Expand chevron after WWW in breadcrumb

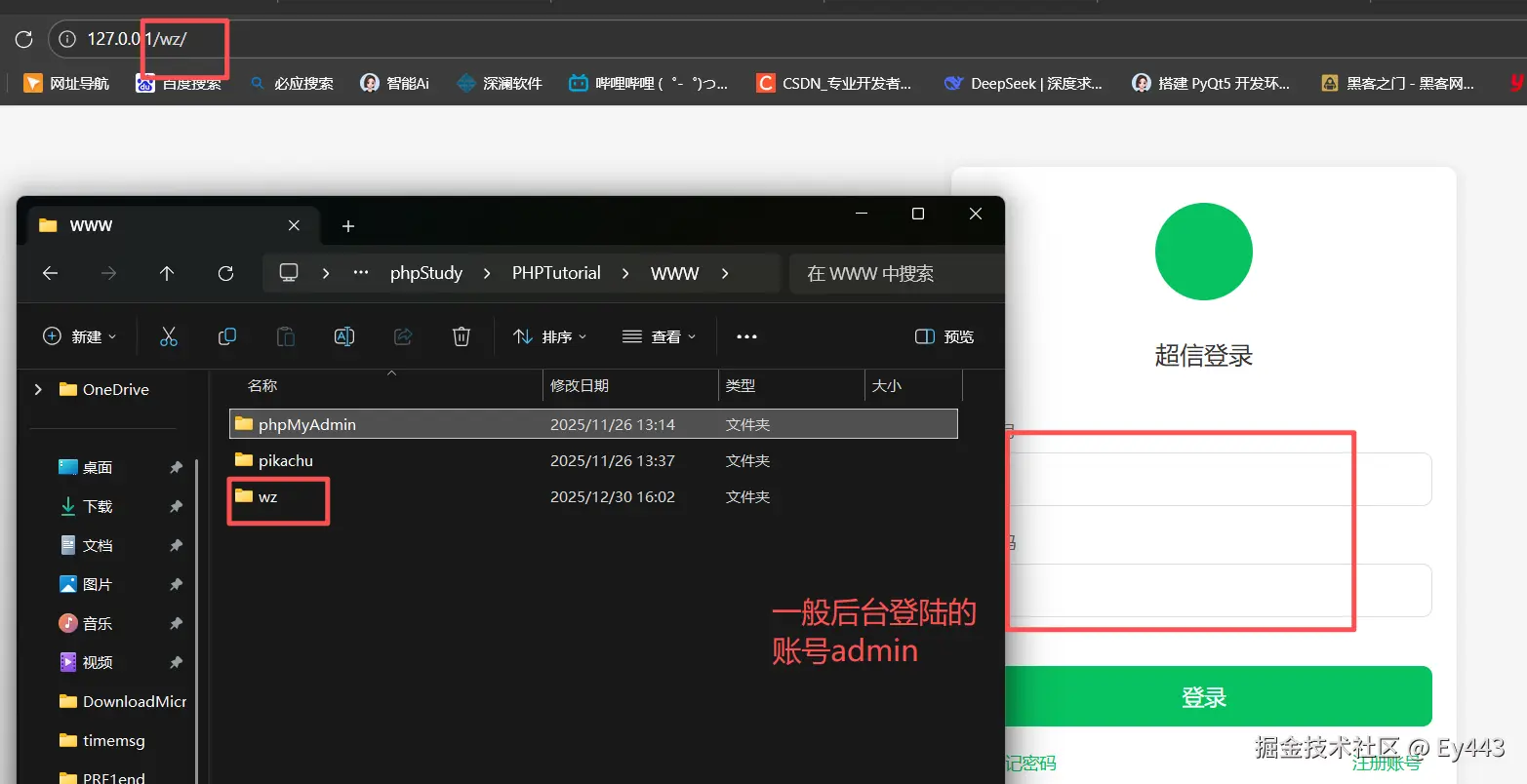click(725, 273)
